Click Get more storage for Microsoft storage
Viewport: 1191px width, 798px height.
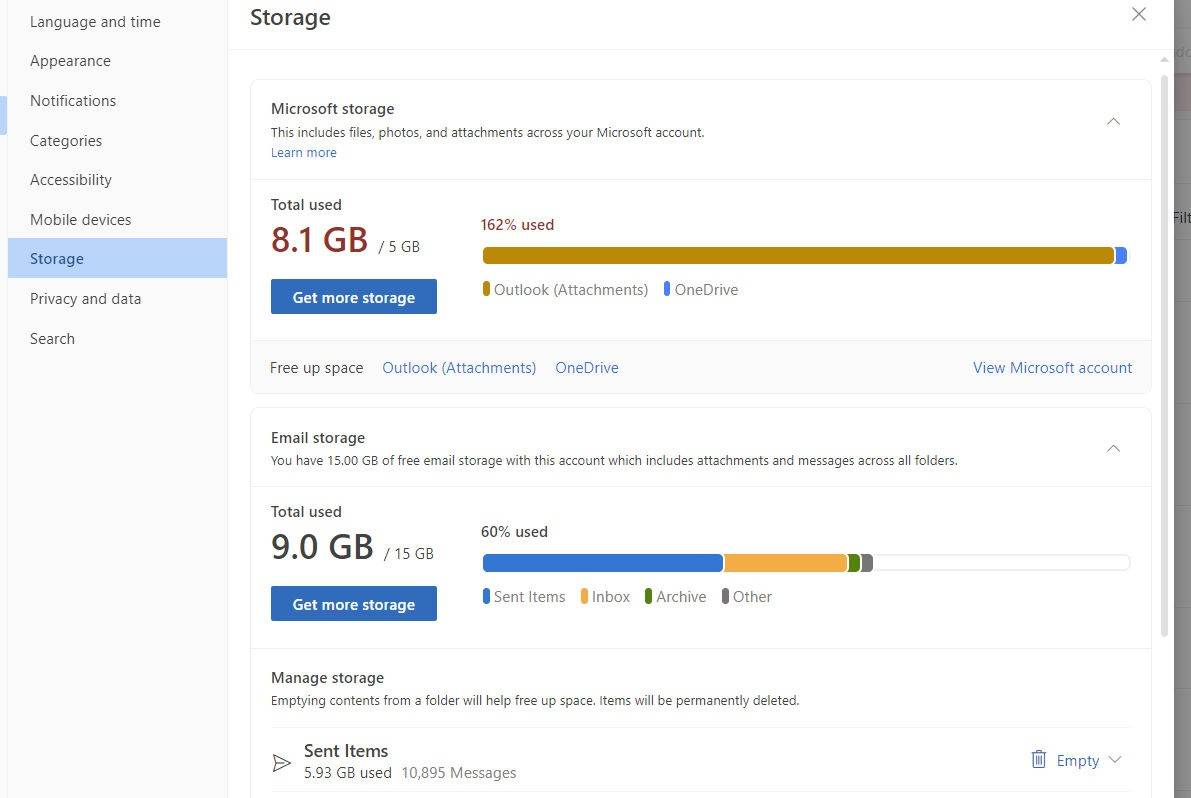[353, 297]
